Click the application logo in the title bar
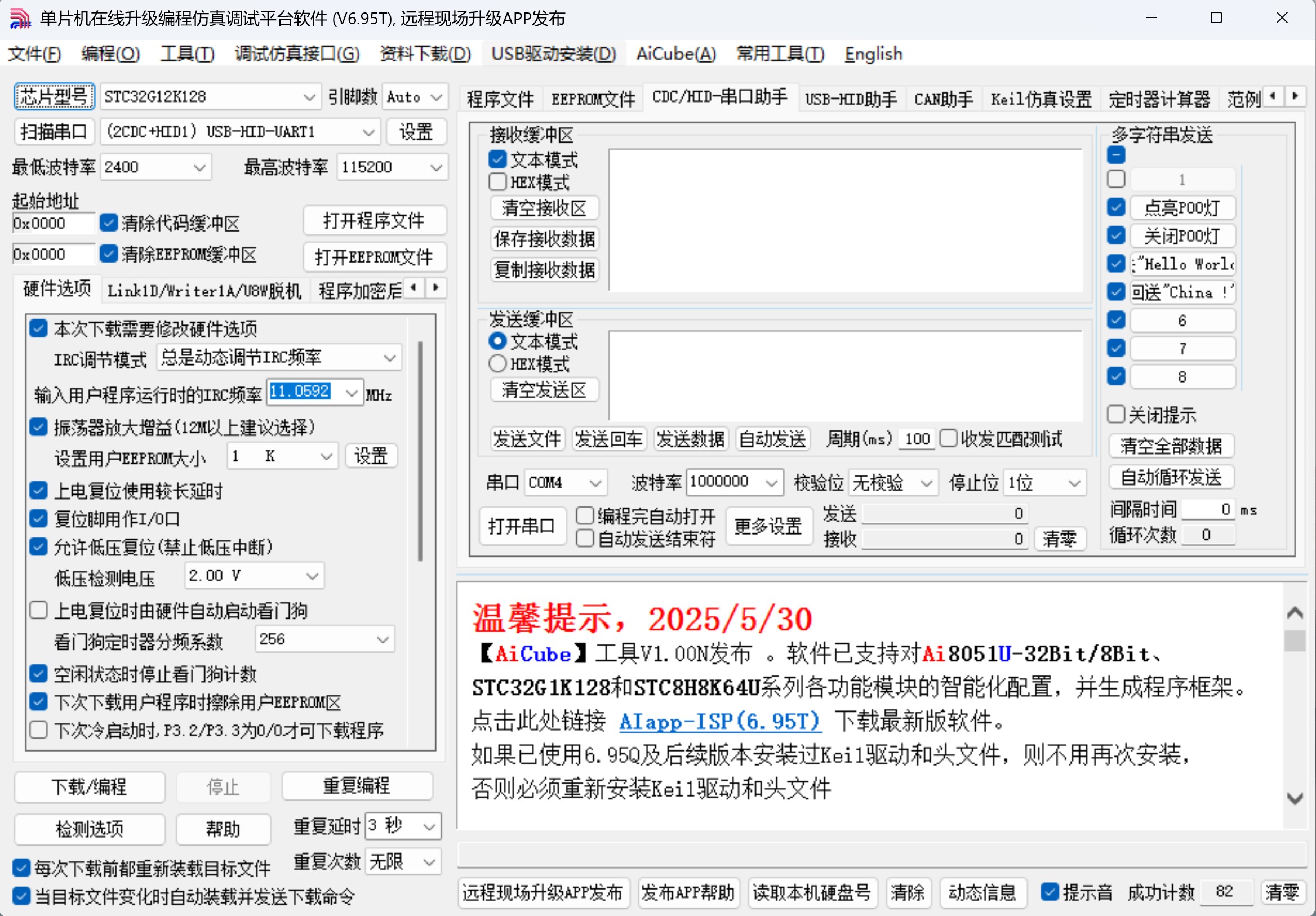 (x=21, y=19)
